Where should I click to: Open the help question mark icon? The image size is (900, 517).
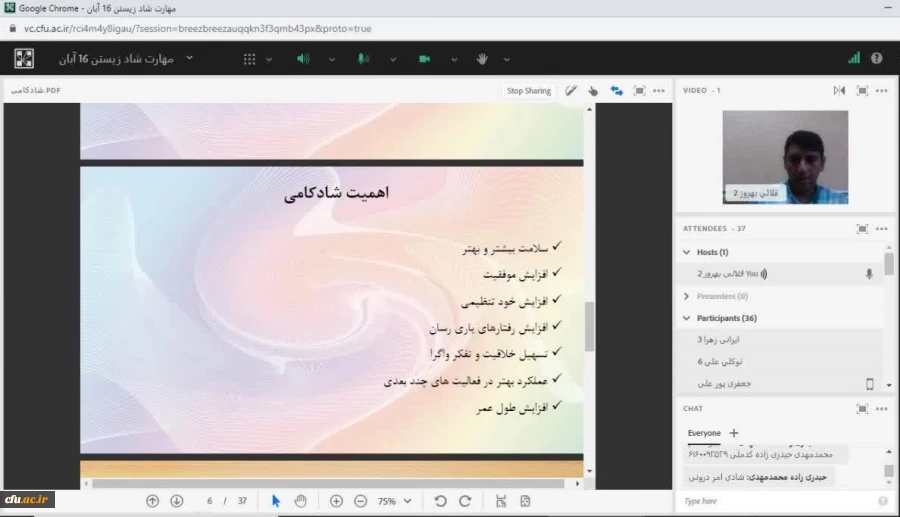pyautogui.click(x=876, y=58)
